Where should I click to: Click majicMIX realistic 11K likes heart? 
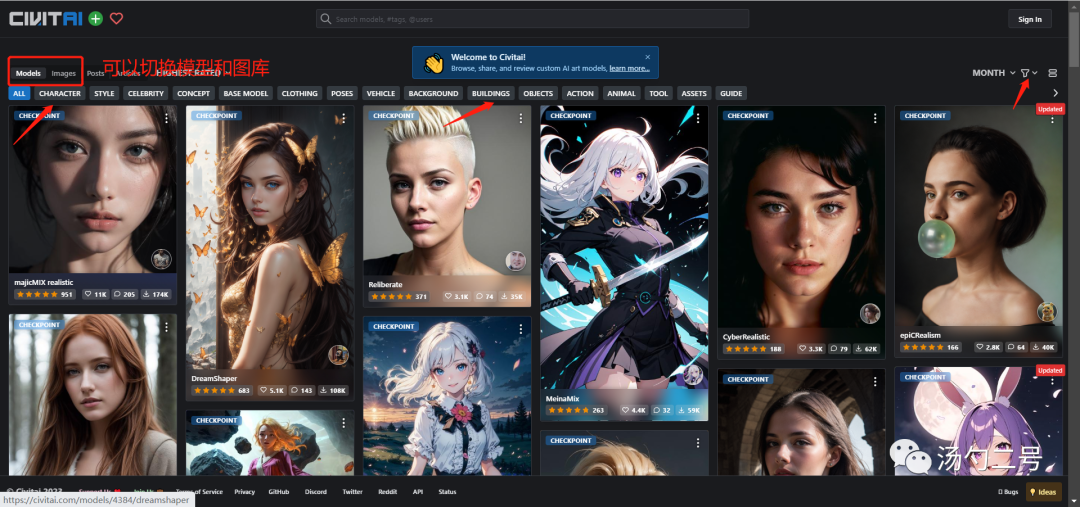(x=88, y=294)
